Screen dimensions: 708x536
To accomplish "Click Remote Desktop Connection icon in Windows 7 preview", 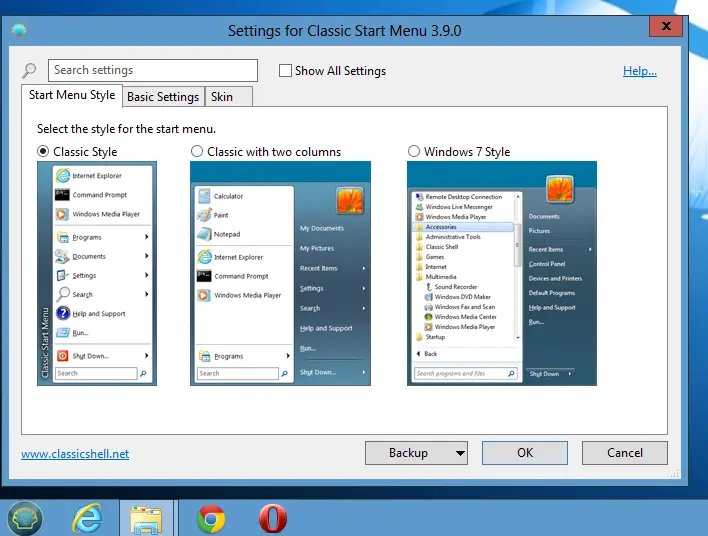I will (419, 197).
